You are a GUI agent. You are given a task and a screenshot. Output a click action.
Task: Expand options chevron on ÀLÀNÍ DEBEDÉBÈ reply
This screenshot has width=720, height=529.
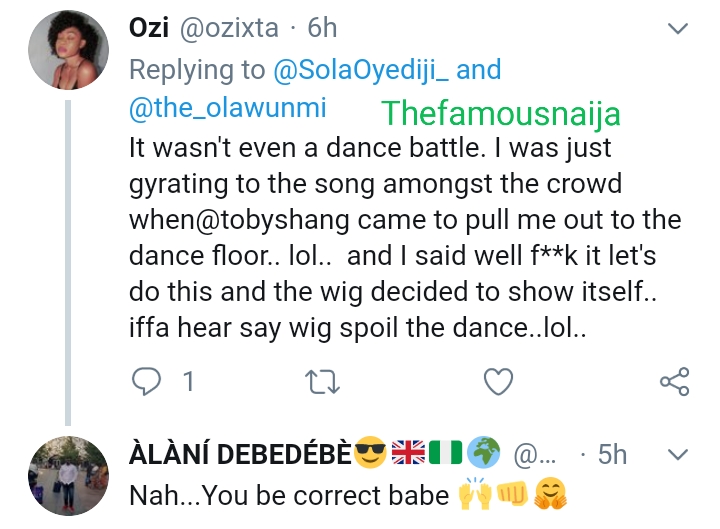pyautogui.click(x=677, y=455)
